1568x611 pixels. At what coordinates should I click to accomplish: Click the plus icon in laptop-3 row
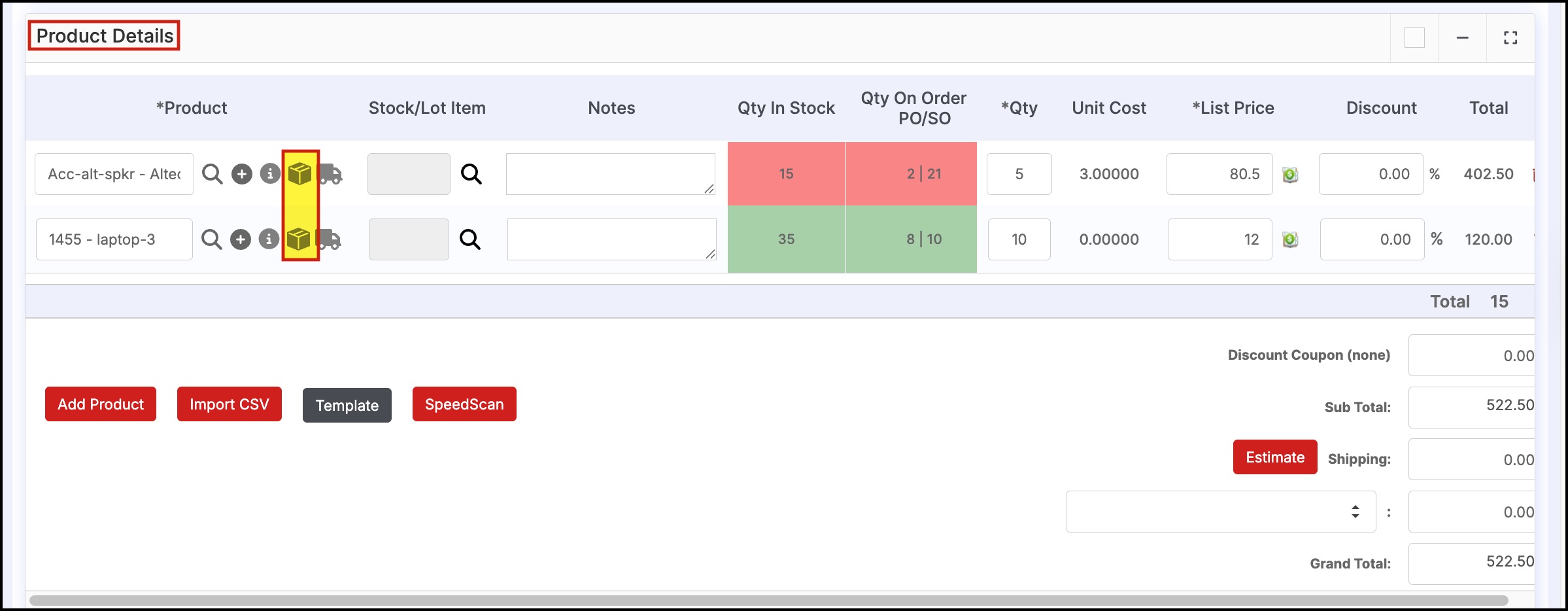click(x=241, y=239)
